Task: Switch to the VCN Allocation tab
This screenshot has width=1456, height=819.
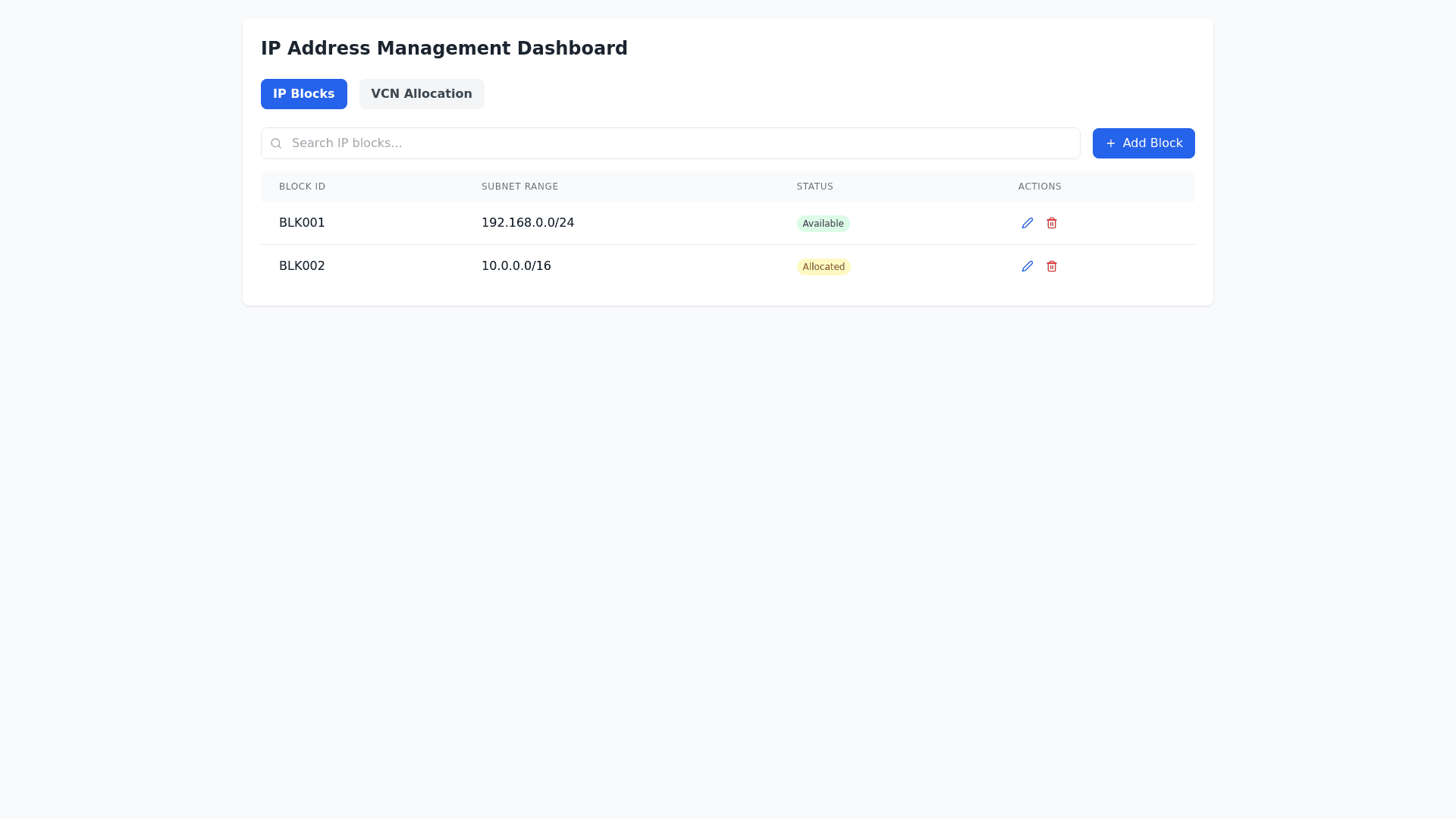Action: point(422,94)
